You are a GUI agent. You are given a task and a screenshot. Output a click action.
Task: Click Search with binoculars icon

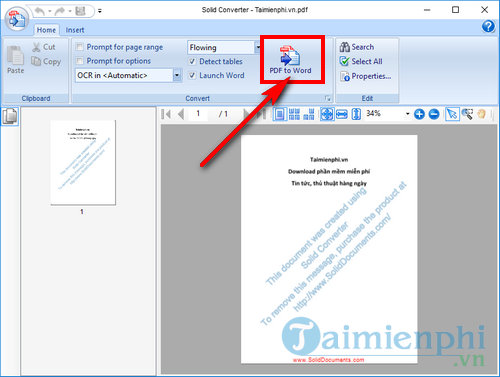point(357,47)
